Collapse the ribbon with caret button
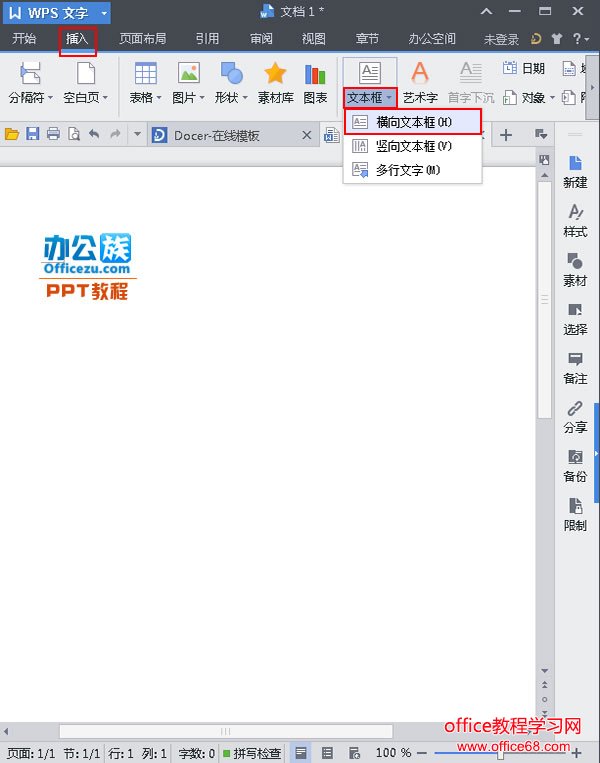600x763 pixels. click(x=486, y=11)
